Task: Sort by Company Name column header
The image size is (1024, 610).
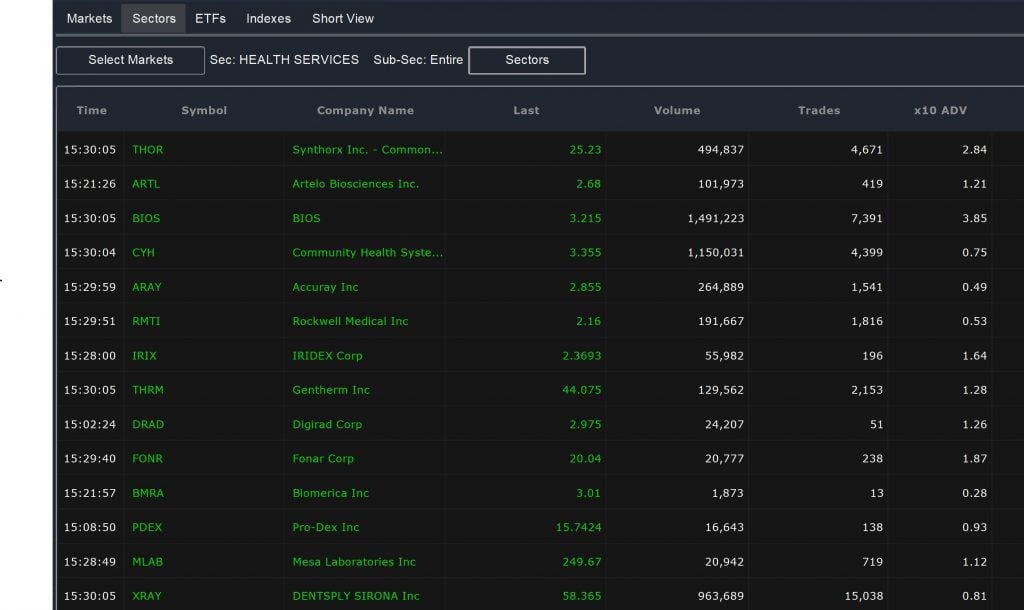Action: [365, 110]
